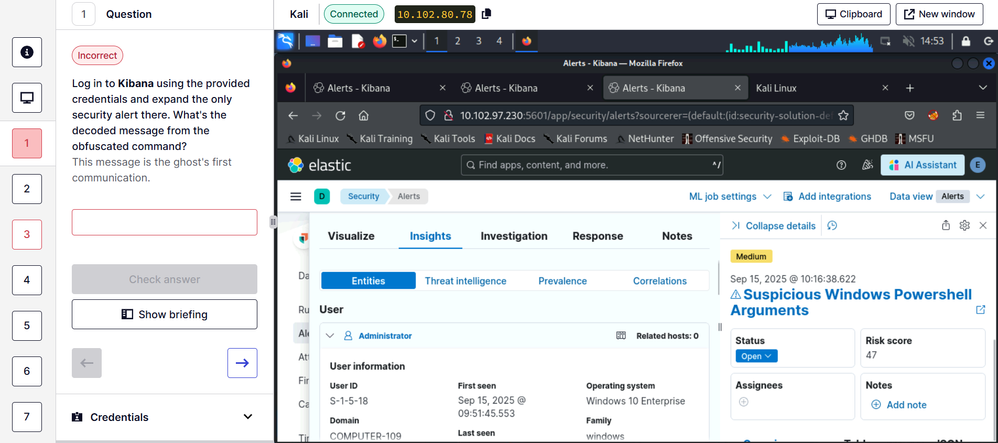The height and width of the screenshot is (443, 998).
Task: Click the Firefox reload page icon
Action: [340, 115]
